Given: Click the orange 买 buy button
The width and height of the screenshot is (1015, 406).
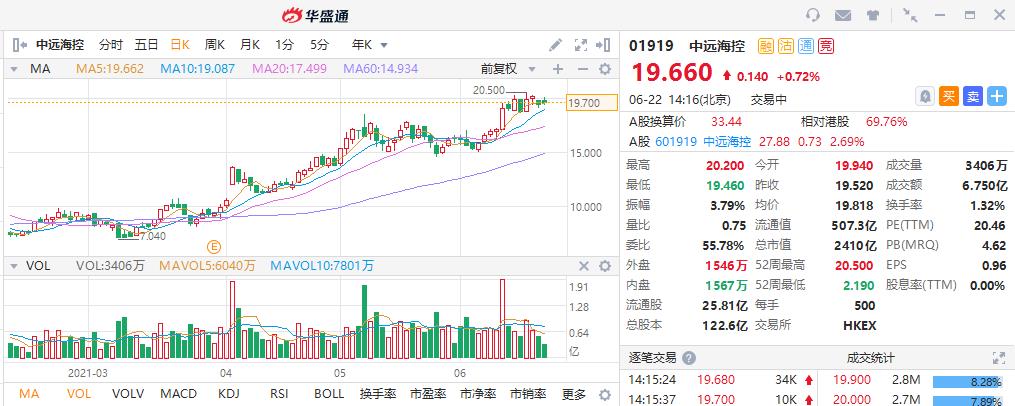Looking at the screenshot, I should 949,96.
